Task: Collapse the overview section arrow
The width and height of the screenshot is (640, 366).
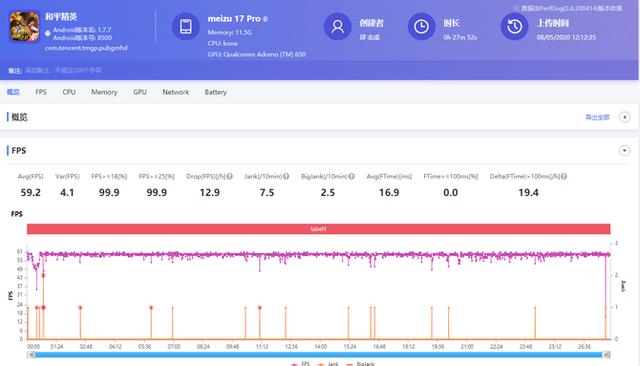Action: [624, 117]
